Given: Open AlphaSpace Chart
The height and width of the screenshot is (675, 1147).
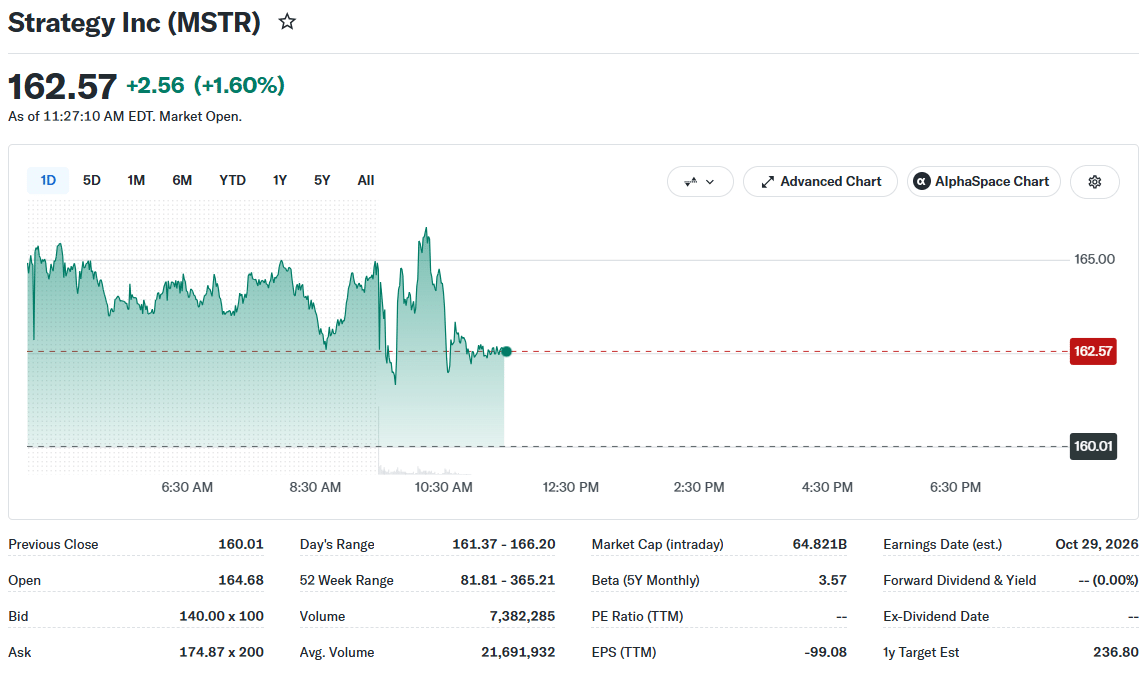Looking at the screenshot, I should (x=983, y=182).
